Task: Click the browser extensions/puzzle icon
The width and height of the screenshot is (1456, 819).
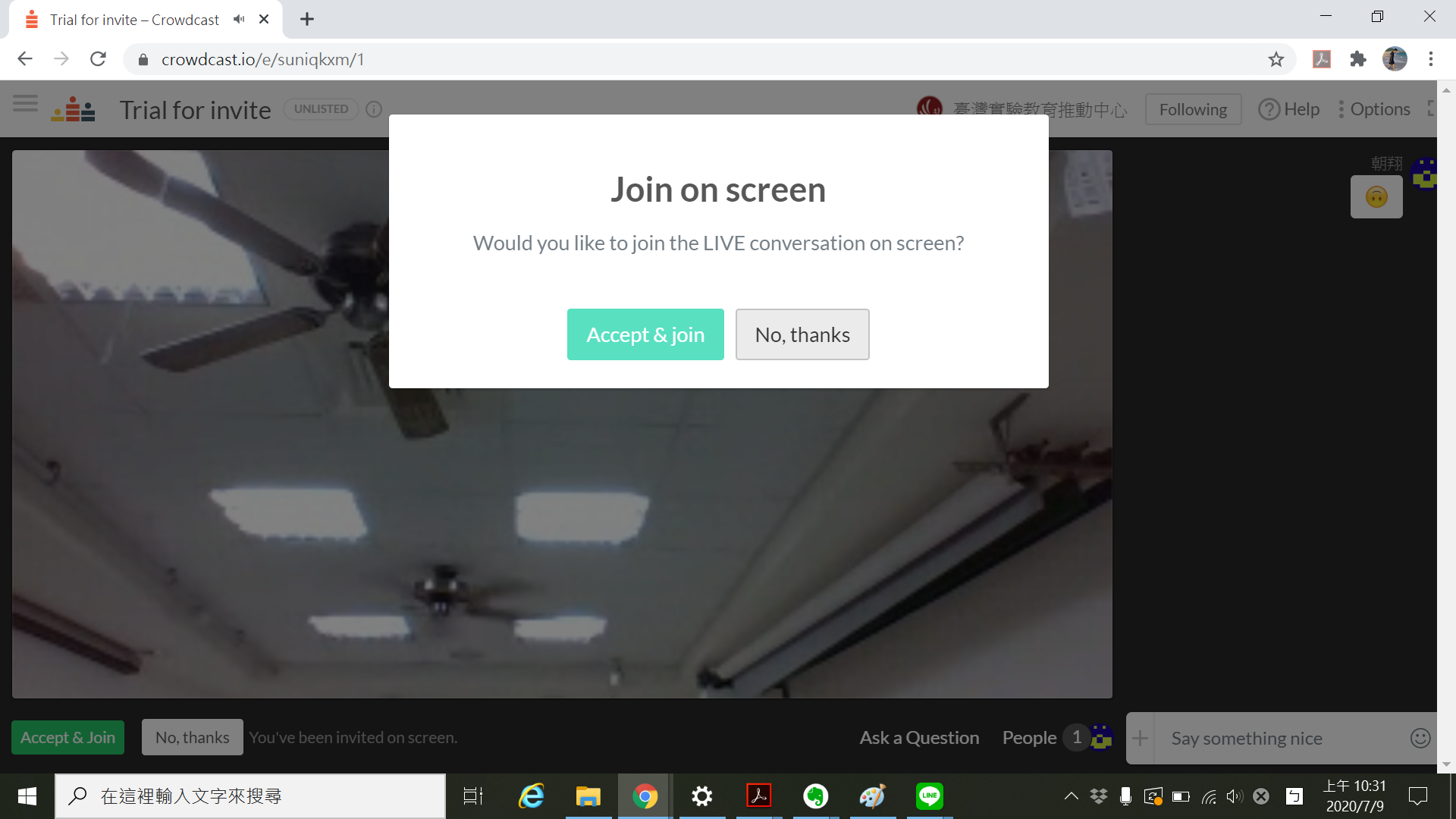Action: [1358, 58]
